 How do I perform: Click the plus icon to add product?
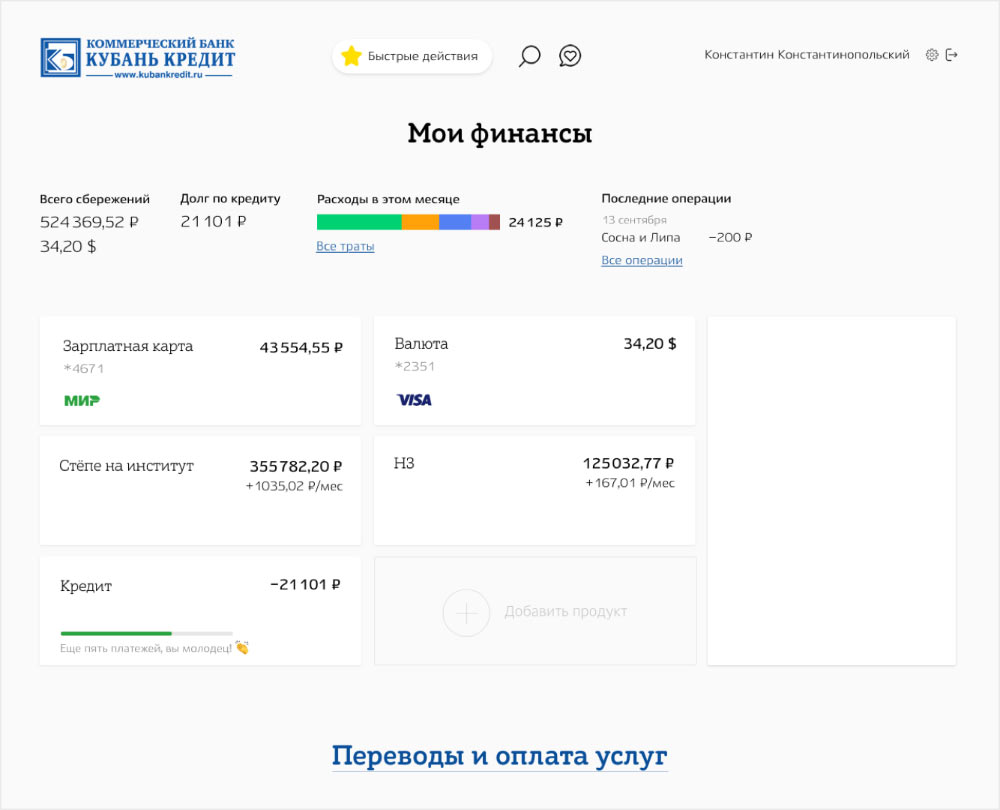[x=466, y=612]
